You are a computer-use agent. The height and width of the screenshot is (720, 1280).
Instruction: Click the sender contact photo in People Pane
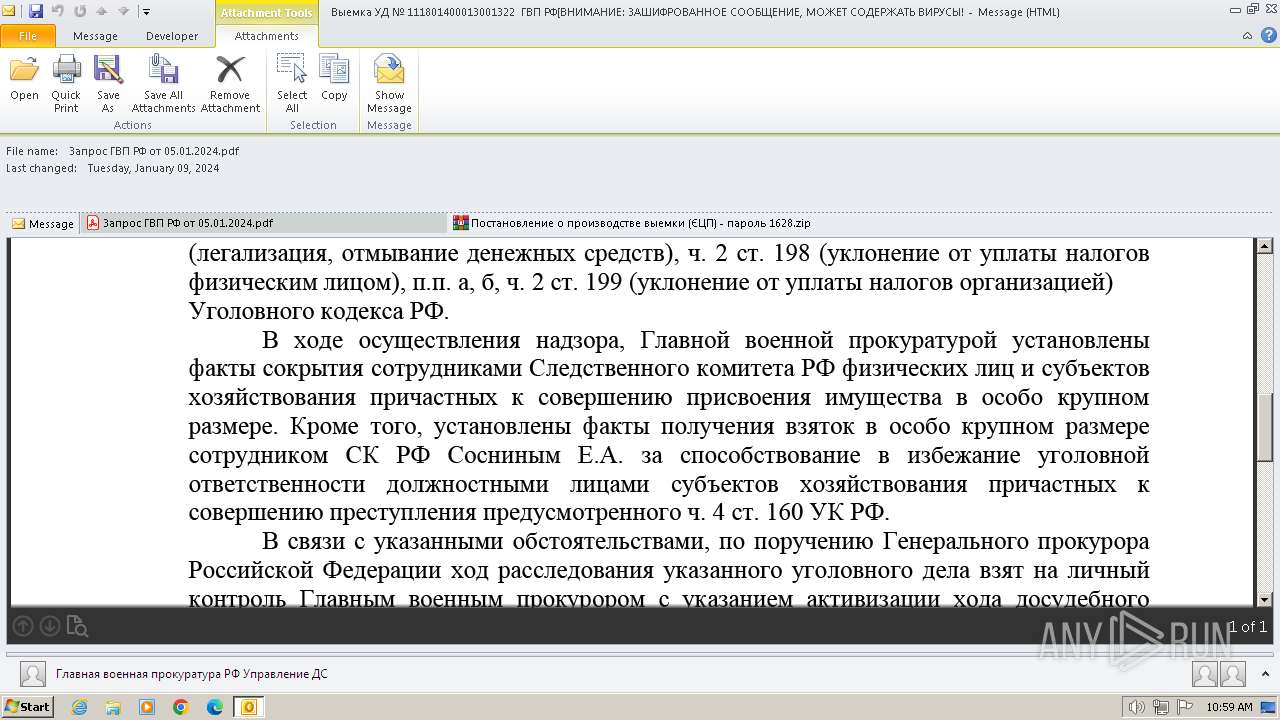point(33,674)
